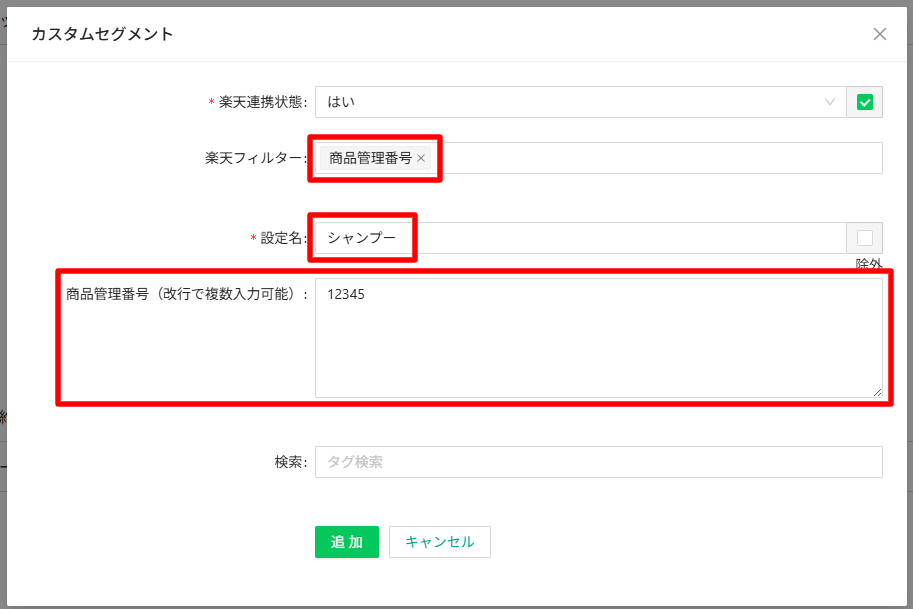Focus the 商品管理番号 textarea with 12345
This screenshot has width=913, height=609.
[598, 338]
